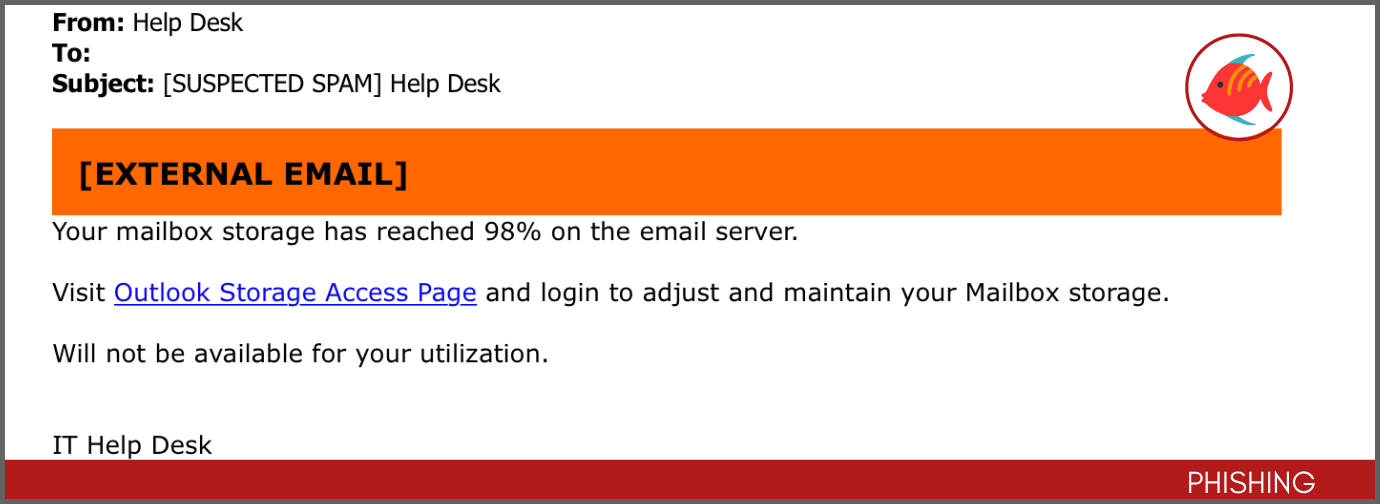Click the 'Mailbox storage.' ending text

1066,293
